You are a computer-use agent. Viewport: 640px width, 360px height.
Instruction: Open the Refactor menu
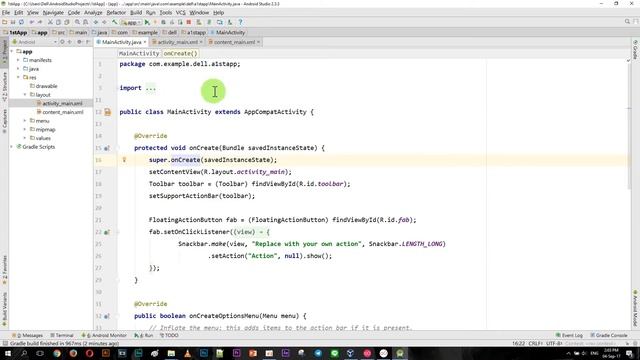pyautogui.click(x=116, y=13)
